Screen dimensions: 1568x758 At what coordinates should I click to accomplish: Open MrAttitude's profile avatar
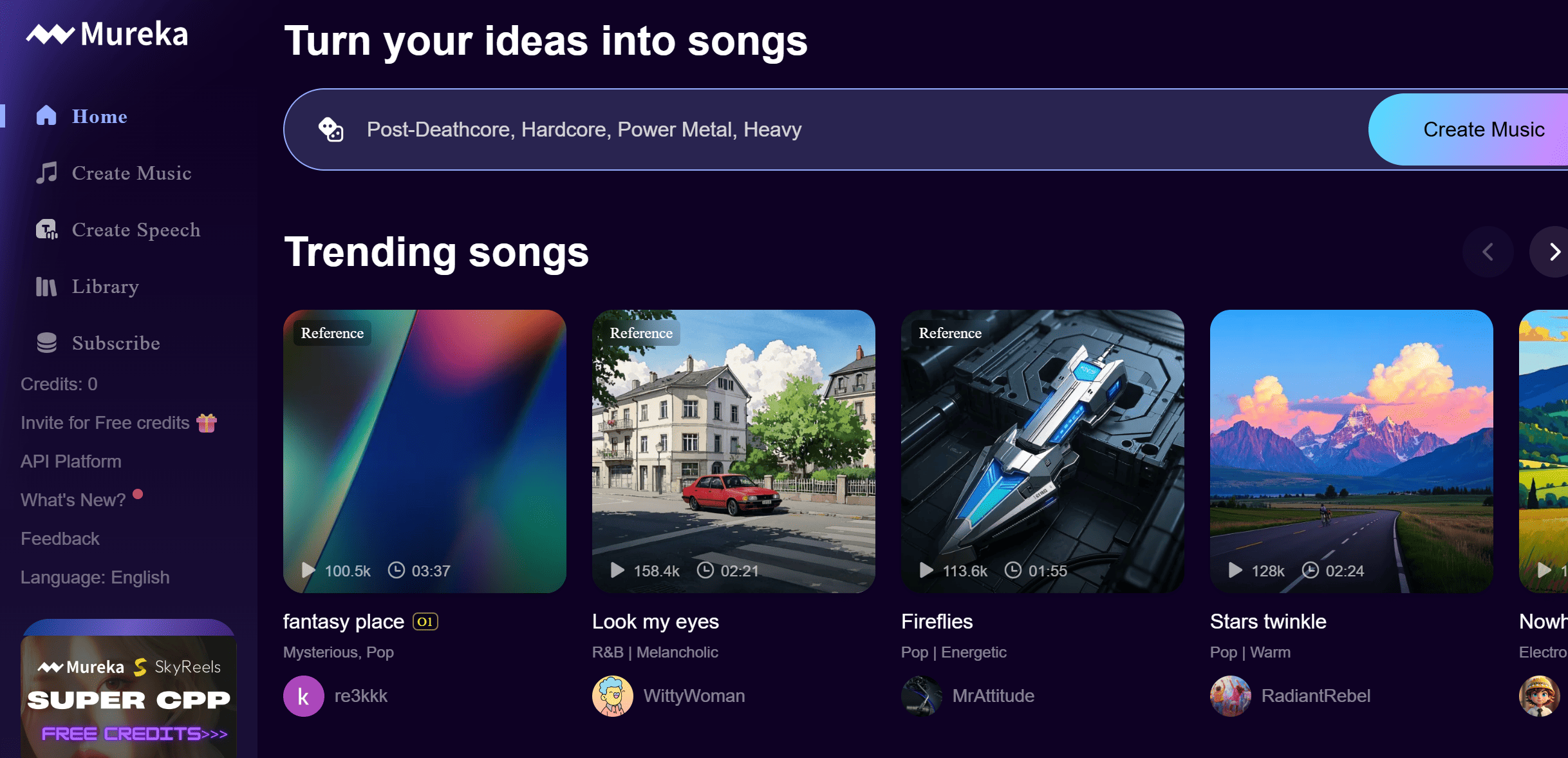921,696
